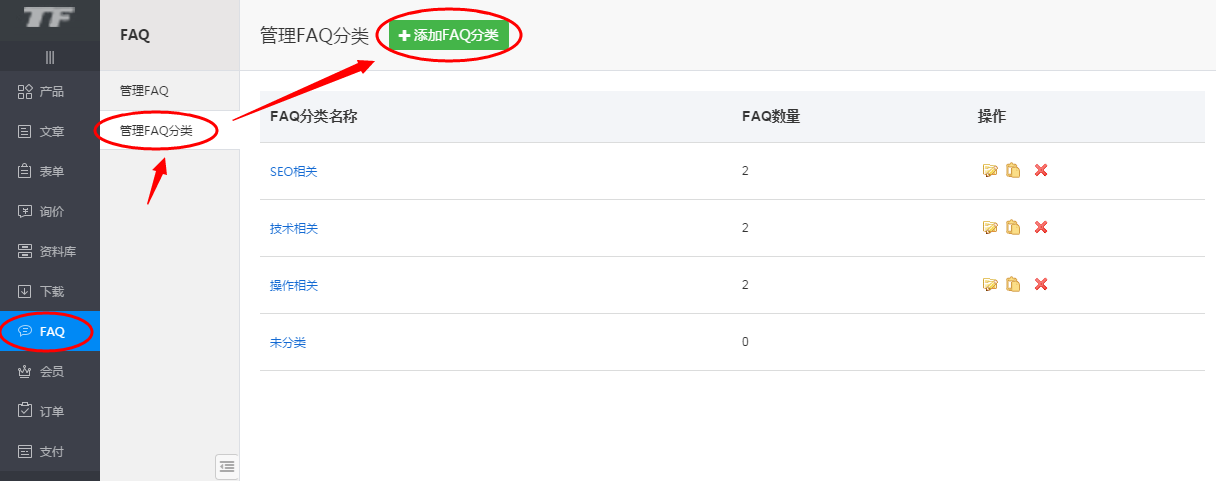Collapse the main sidebar with the bars icon
The image size is (1216, 481).
pos(50,58)
